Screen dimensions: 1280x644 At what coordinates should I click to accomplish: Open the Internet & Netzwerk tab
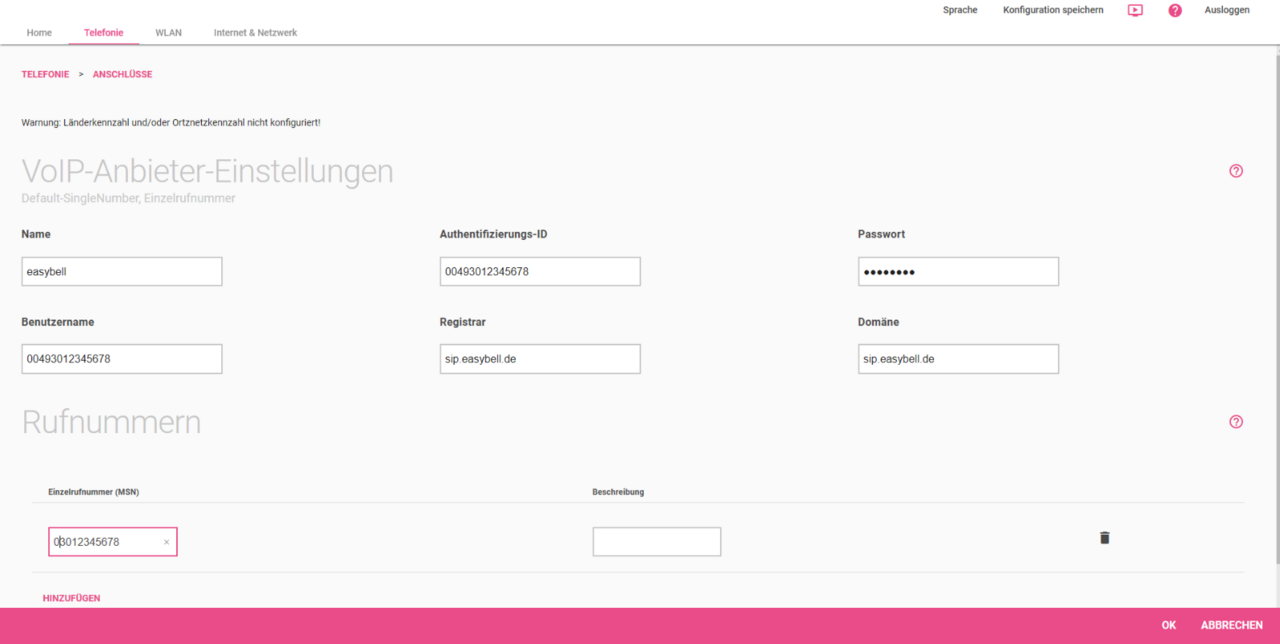pos(254,32)
